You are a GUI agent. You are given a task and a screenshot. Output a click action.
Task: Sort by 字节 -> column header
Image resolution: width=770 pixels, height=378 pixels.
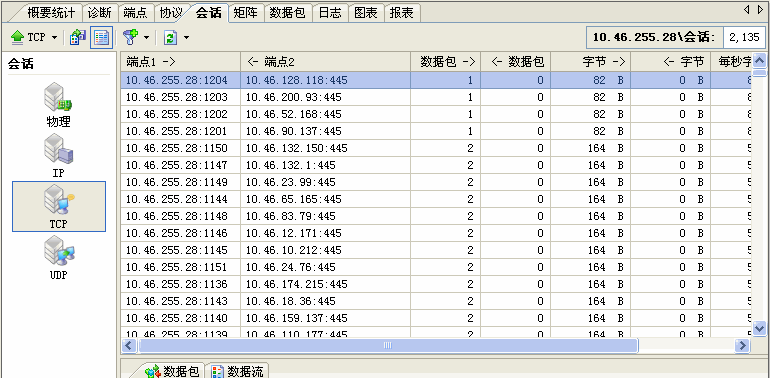coord(591,61)
